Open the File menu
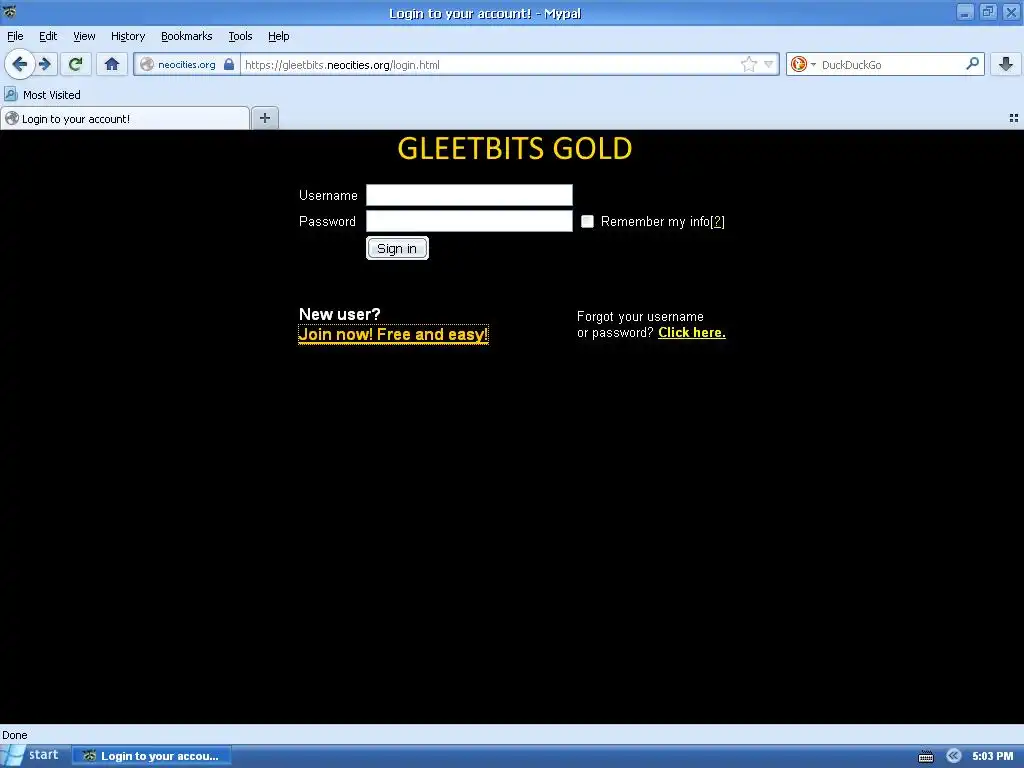1024x768 pixels. pos(15,36)
